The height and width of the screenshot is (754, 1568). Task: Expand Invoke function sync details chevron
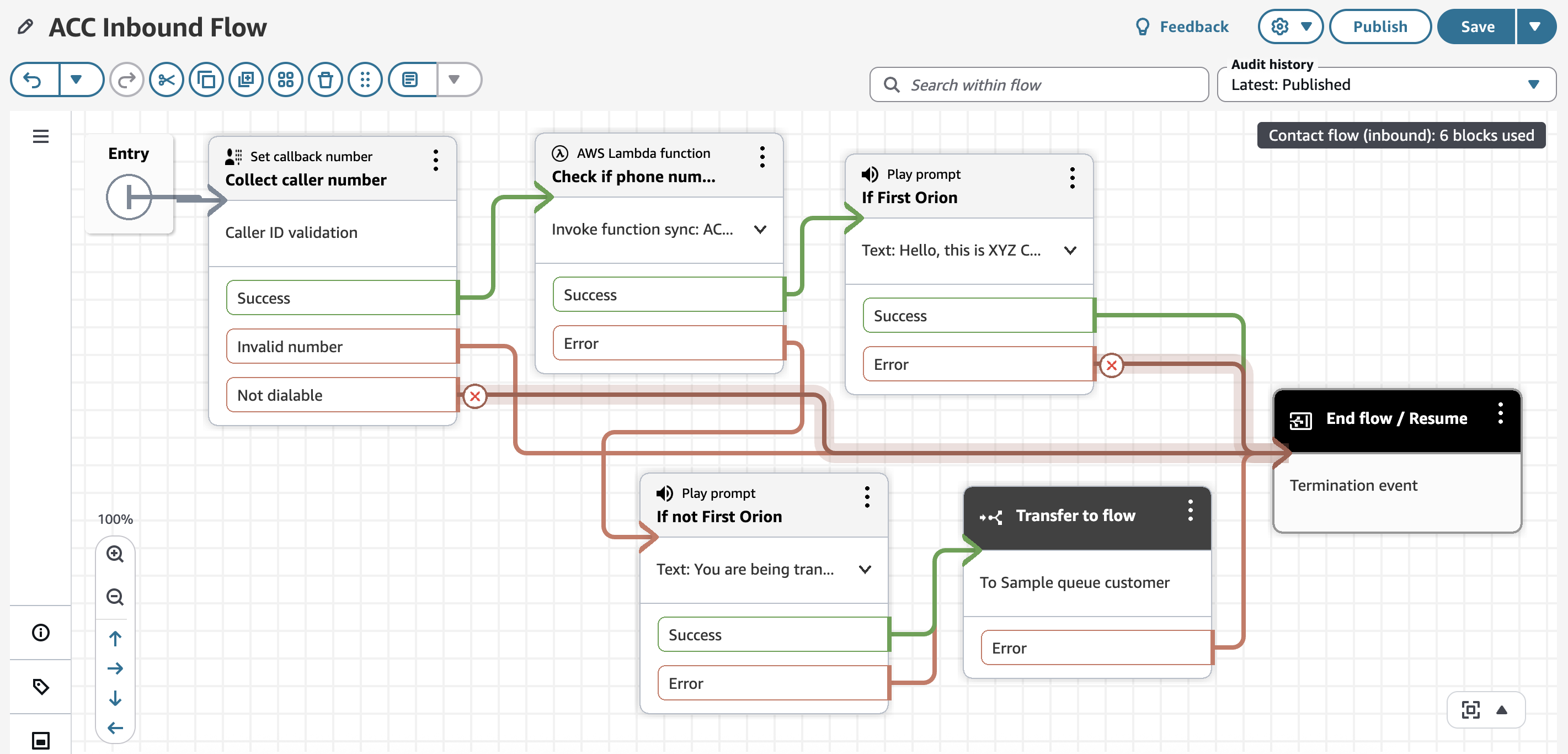tap(760, 230)
